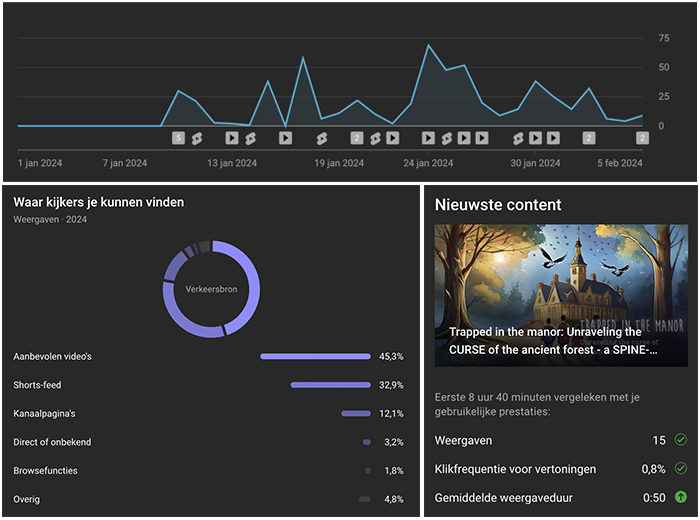Click the 4,8% value for Overig
700x520 pixels.
click(x=394, y=499)
